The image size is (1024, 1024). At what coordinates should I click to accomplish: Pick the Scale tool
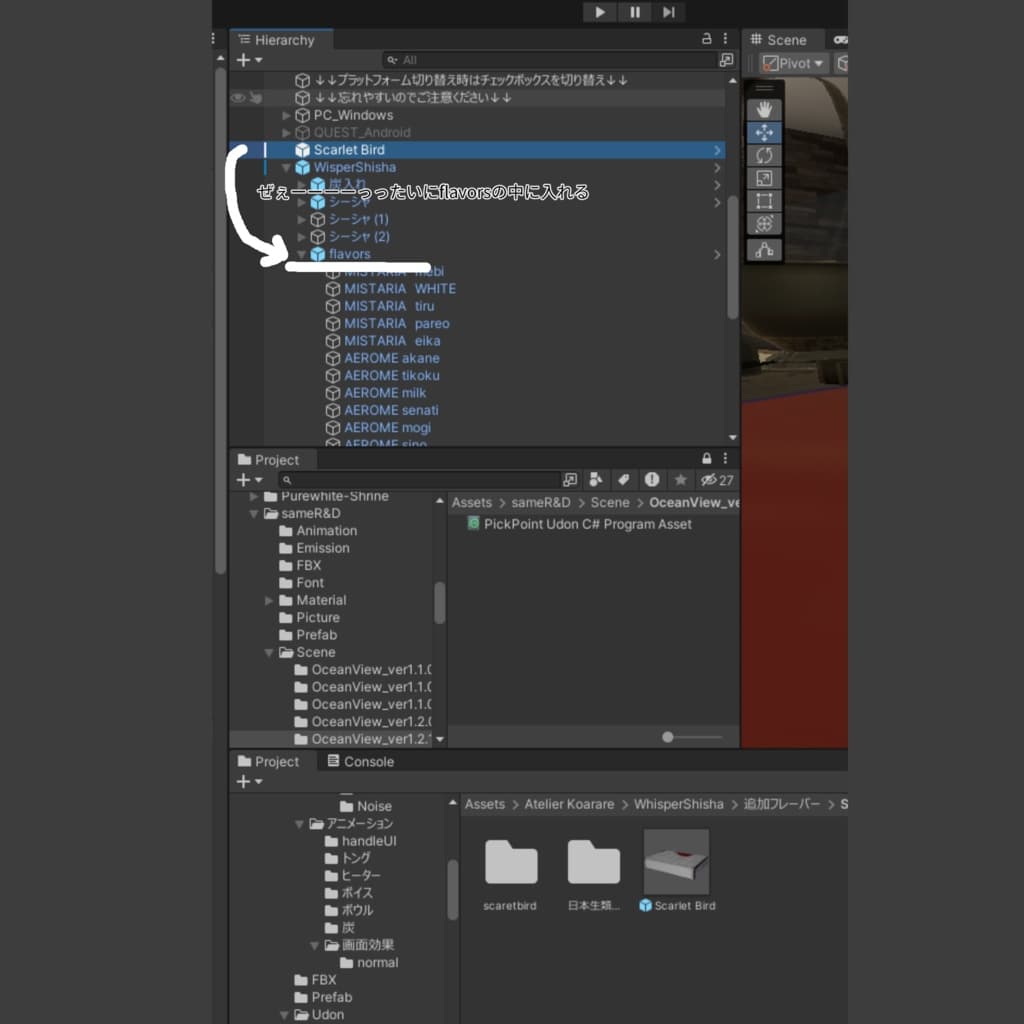(x=765, y=178)
